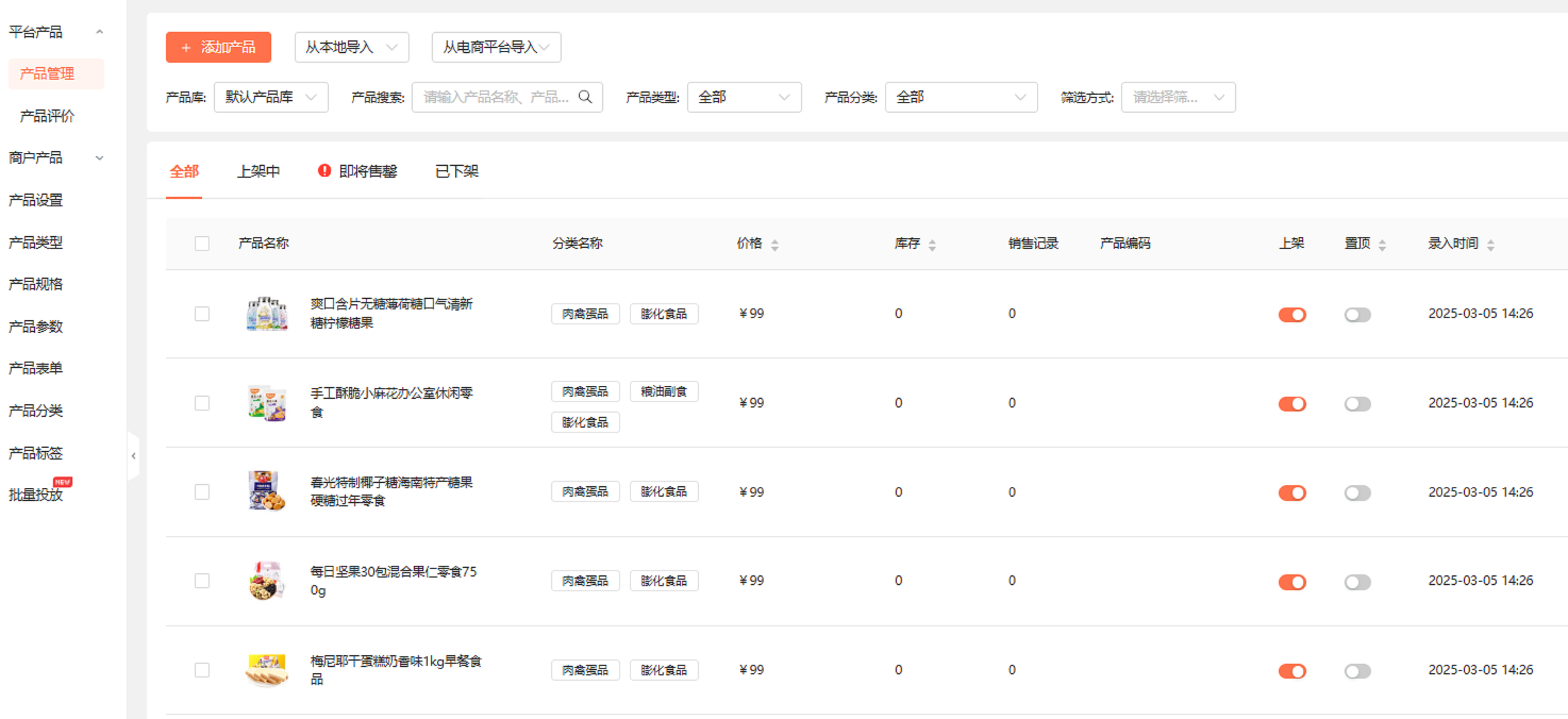This screenshot has height=719, width=1568.
Task: Sort by 价格 column arrows
Action: pyautogui.click(x=774, y=245)
